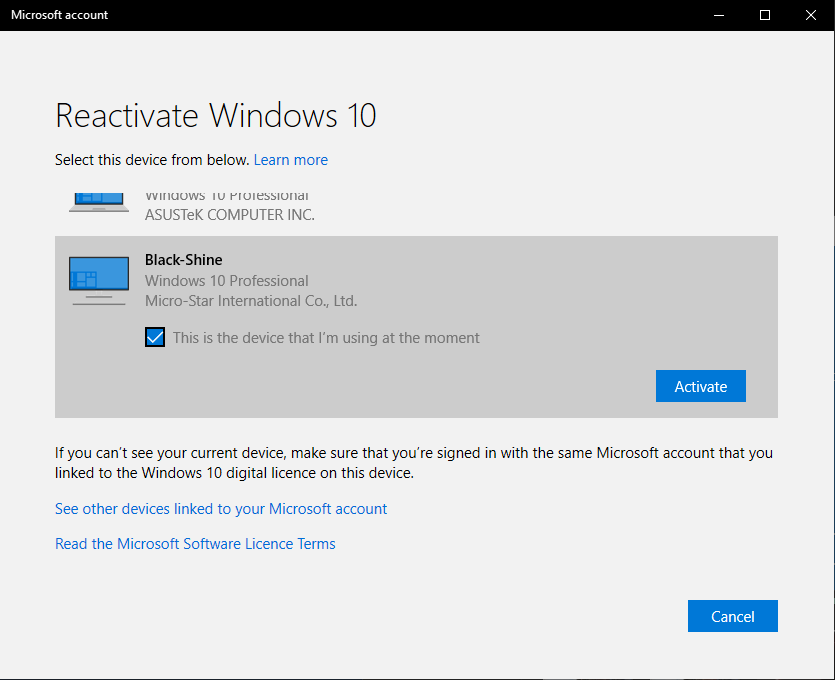Click the Cancel button
This screenshot has width=835, height=680.
(x=732, y=616)
